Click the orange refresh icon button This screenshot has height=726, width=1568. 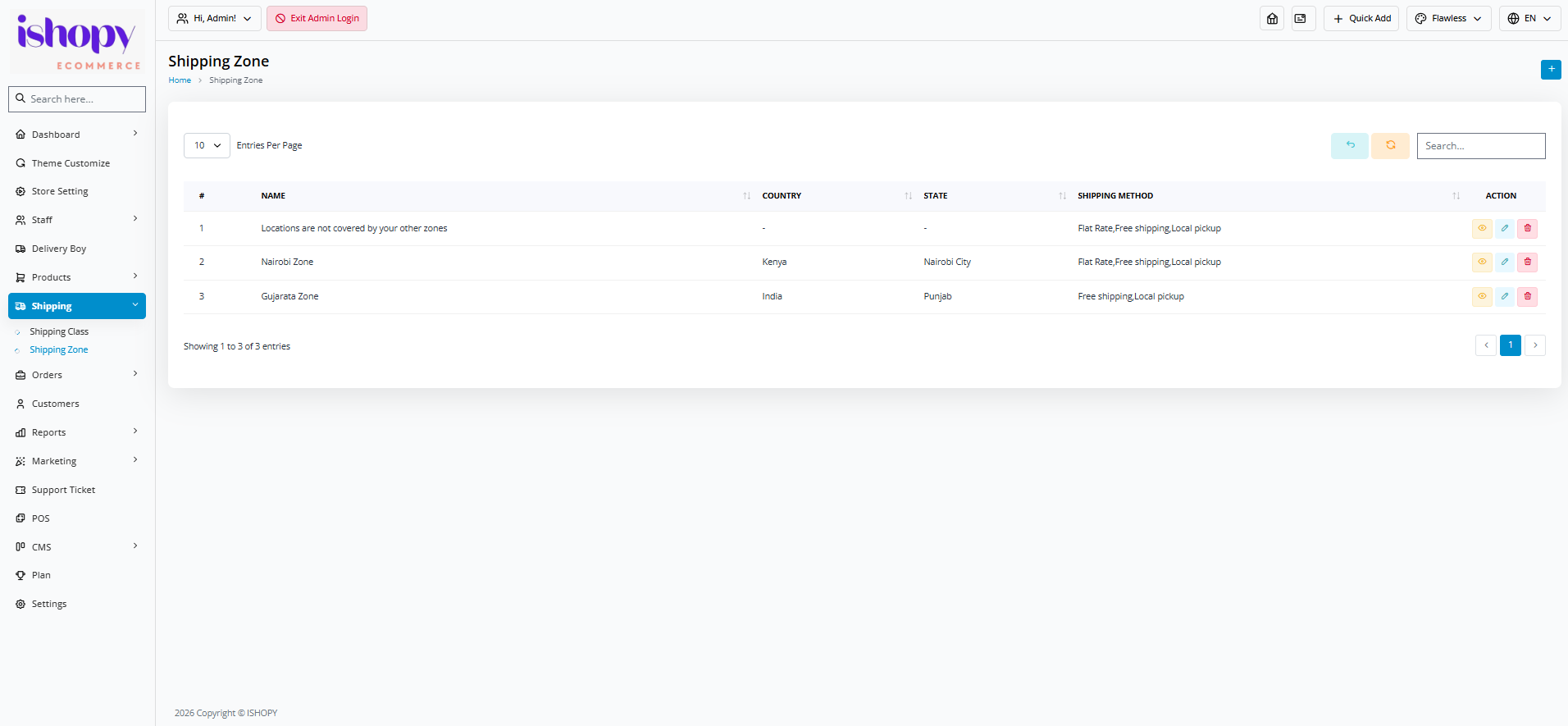1390,145
